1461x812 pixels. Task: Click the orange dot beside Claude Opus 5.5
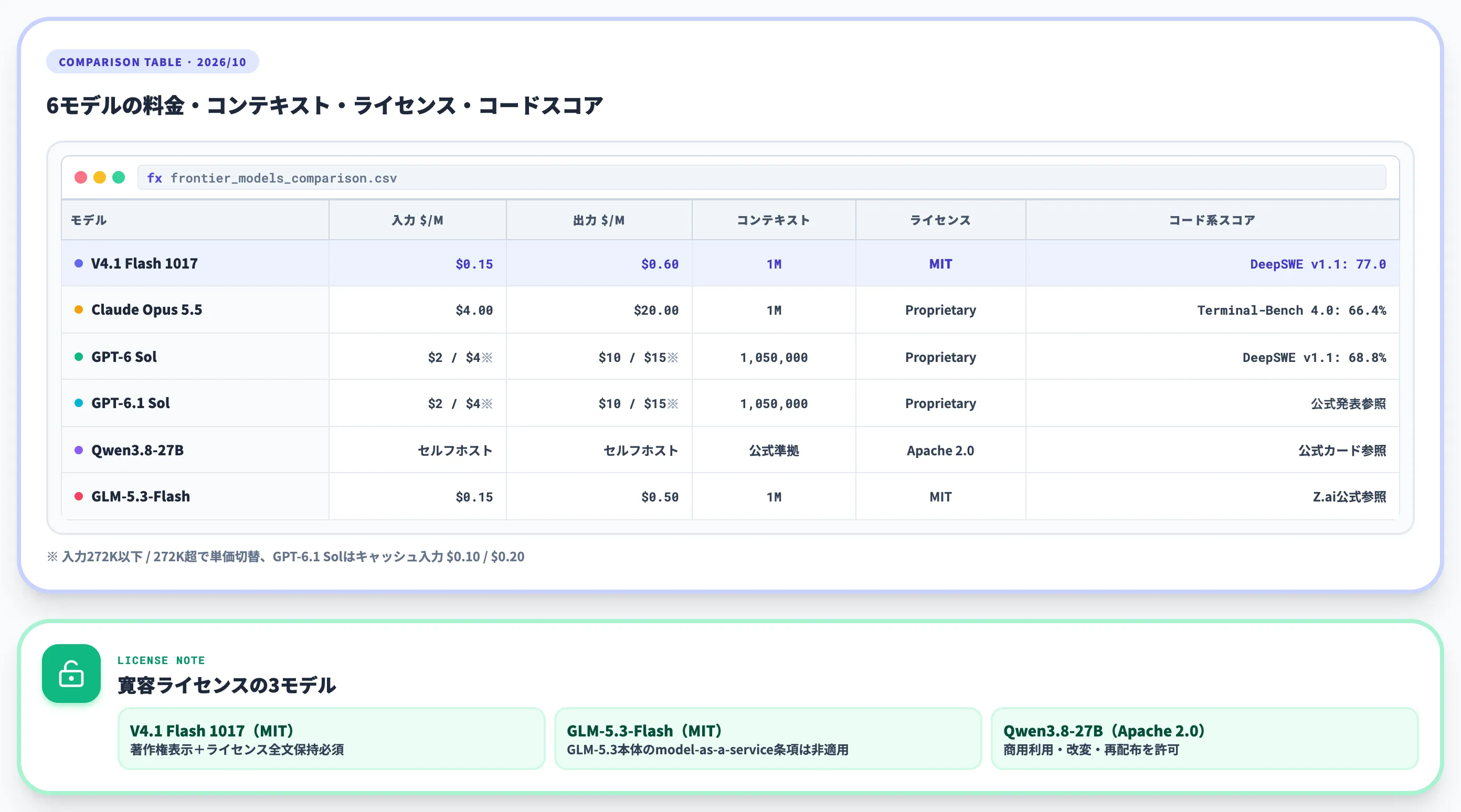point(79,309)
